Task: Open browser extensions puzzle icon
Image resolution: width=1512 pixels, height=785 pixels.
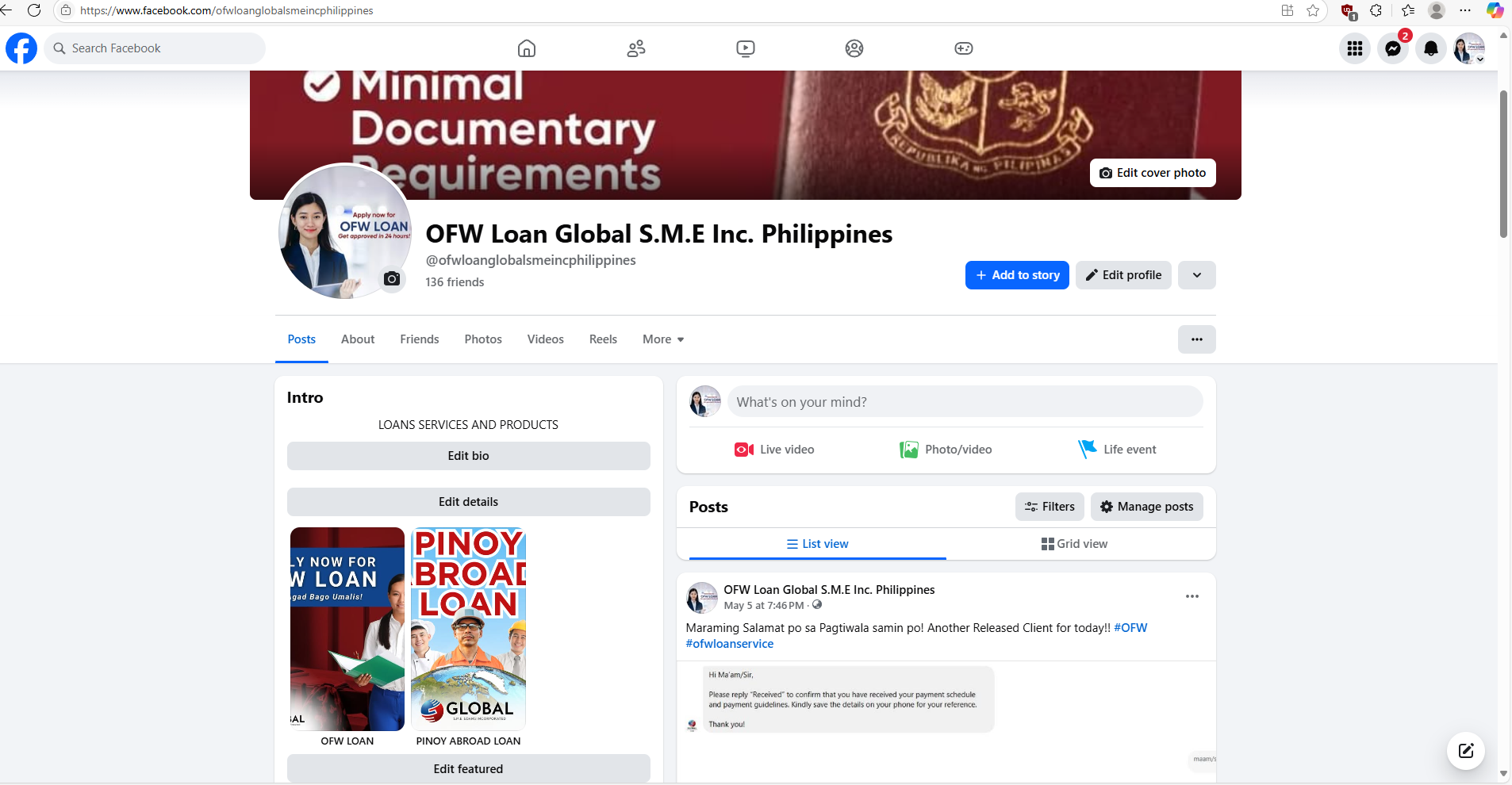Action: (x=1376, y=10)
